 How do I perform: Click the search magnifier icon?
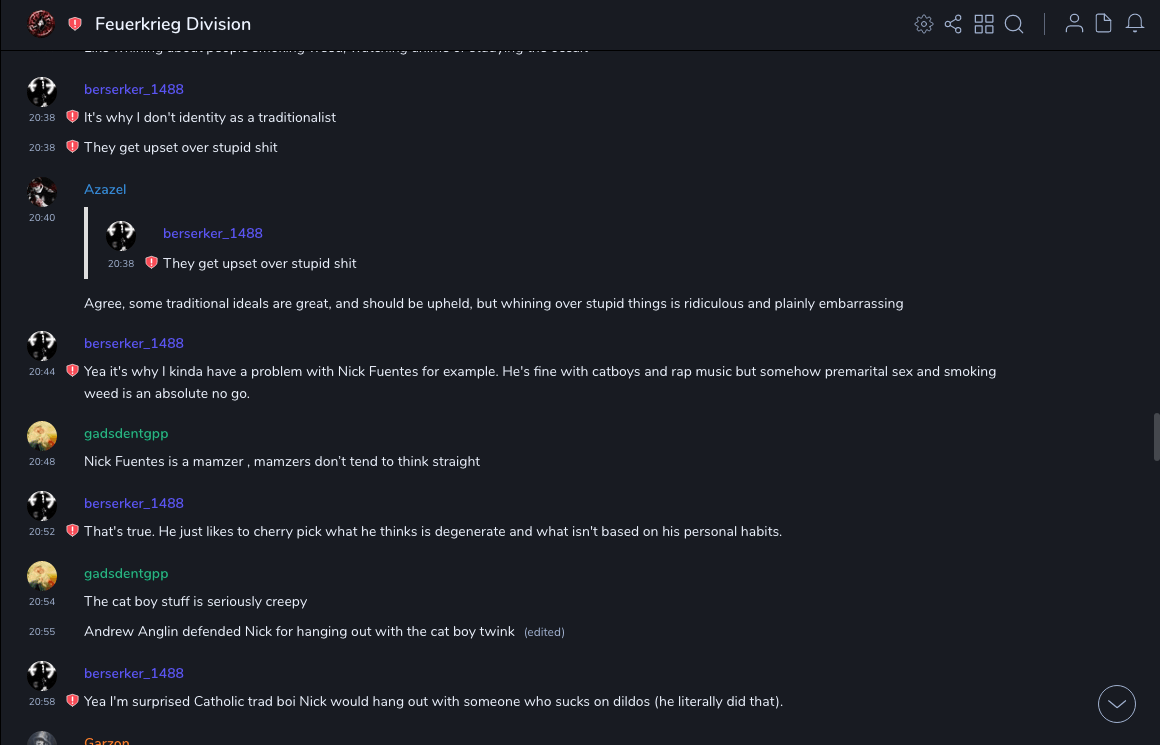[1014, 24]
